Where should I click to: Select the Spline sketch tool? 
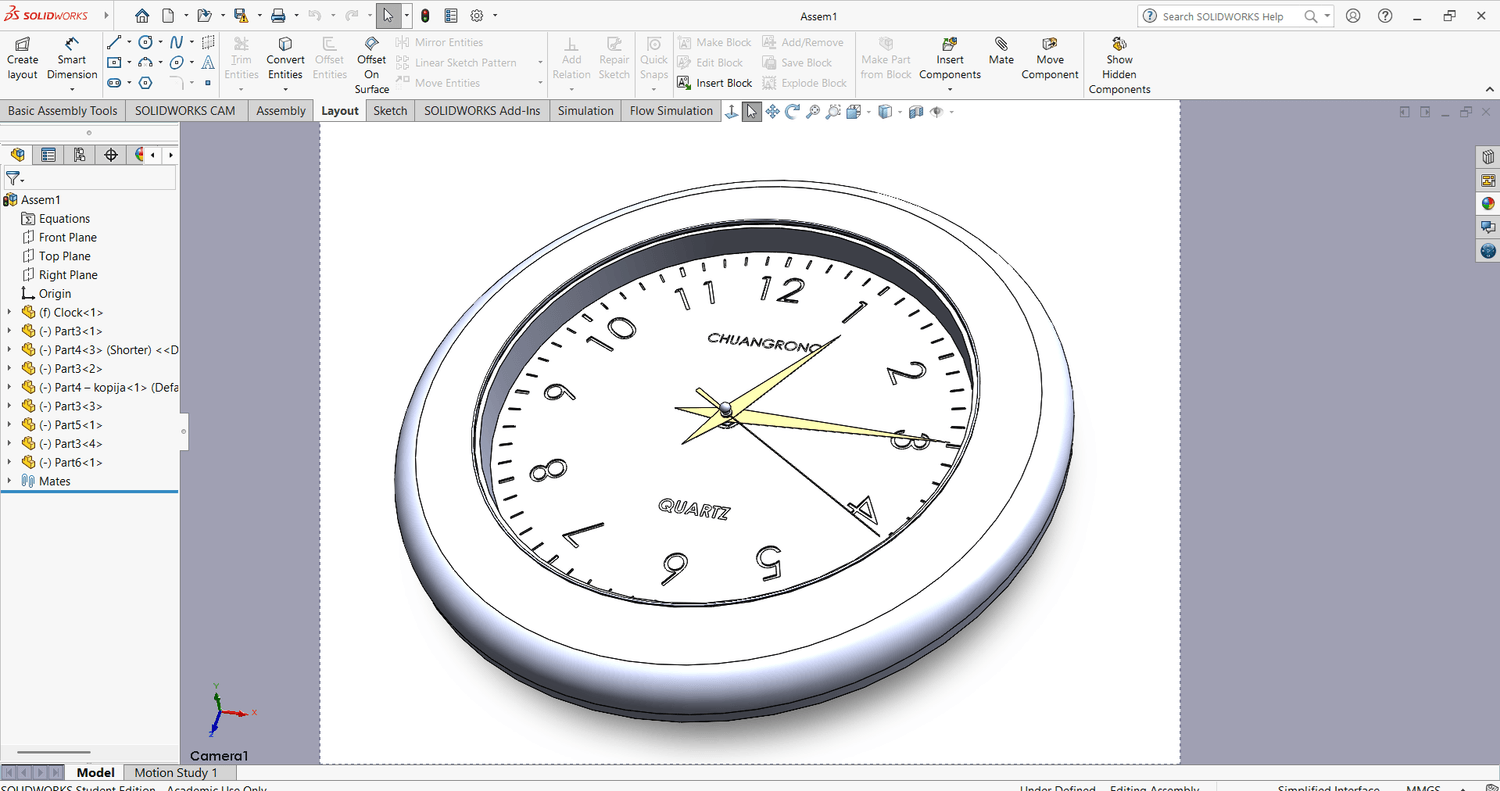click(176, 42)
